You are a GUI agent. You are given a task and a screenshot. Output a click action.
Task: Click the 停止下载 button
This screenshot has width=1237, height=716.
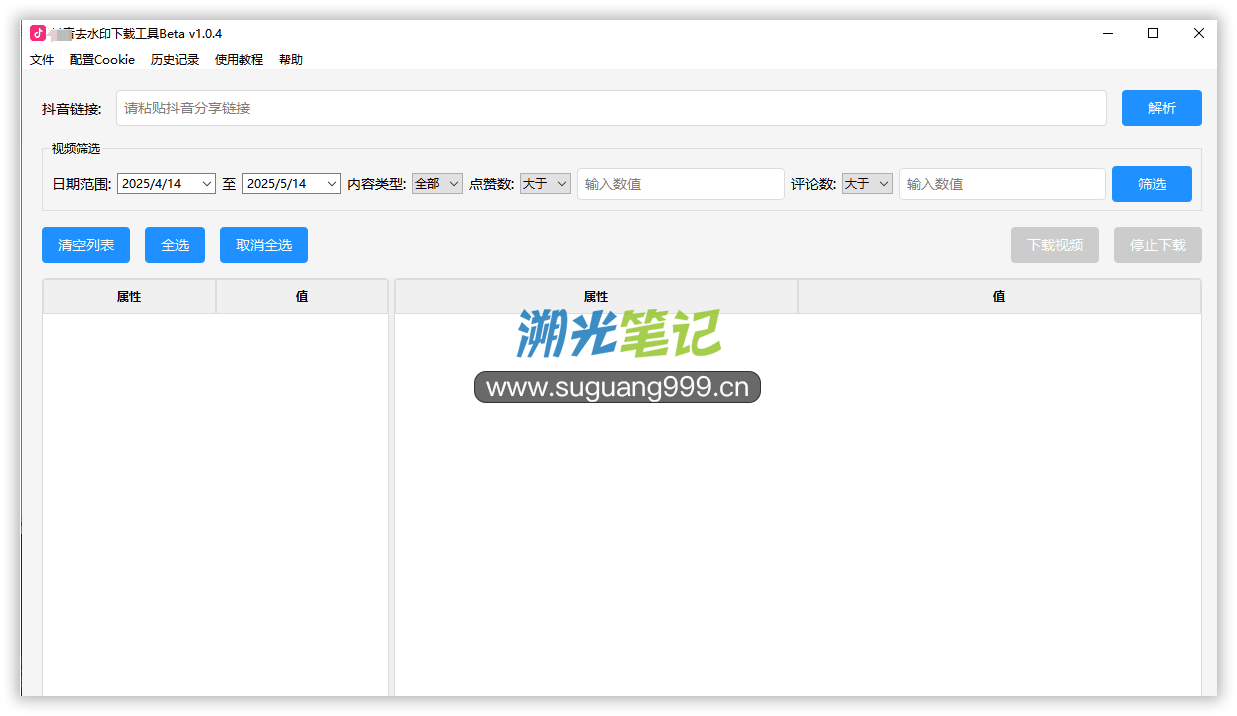(1158, 245)
